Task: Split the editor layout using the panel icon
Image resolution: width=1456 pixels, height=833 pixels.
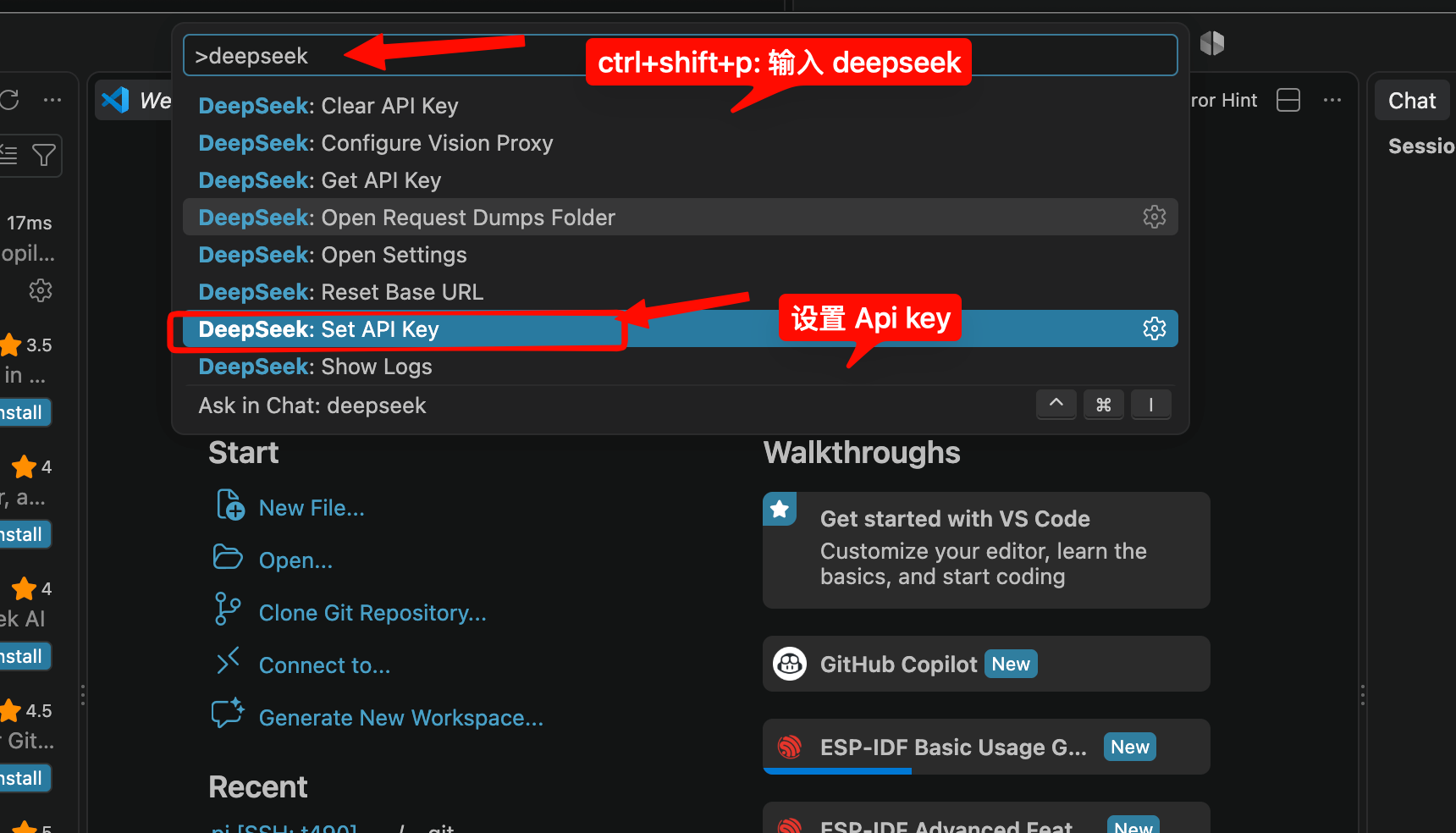Action: click(1288, 100)
